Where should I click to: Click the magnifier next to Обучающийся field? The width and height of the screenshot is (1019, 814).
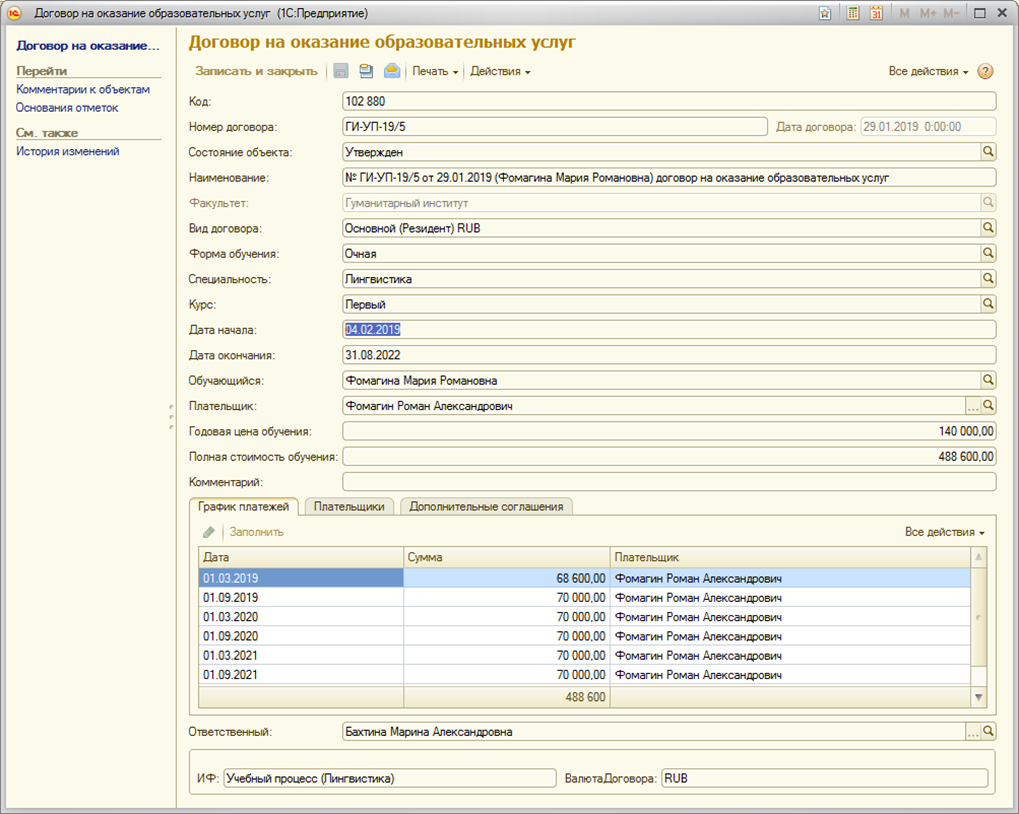(x=988, y=380)
